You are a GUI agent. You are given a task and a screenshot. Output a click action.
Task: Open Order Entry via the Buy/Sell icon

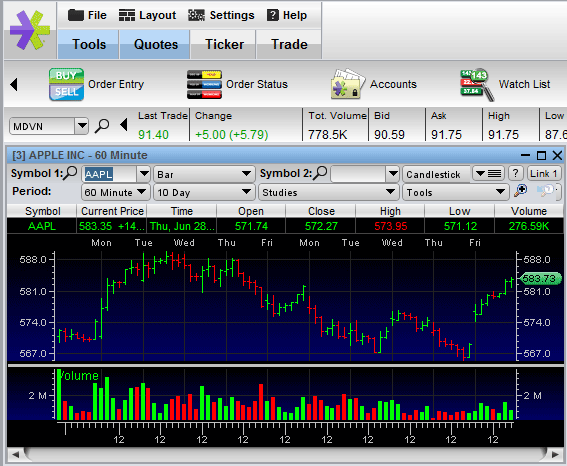pos(67,84)
